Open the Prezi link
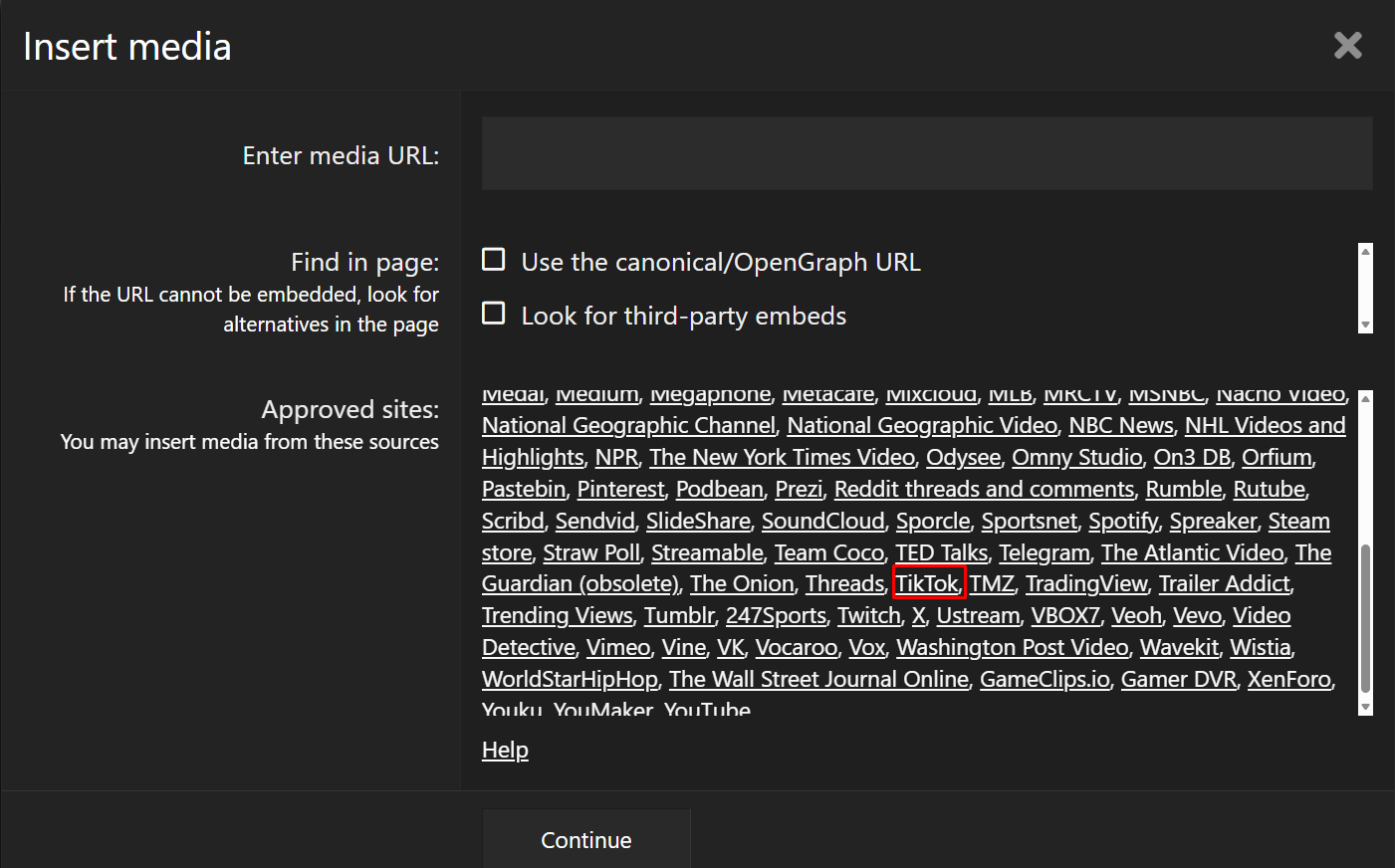This screenshot has height=868, width=1395. tap(799, 490)
